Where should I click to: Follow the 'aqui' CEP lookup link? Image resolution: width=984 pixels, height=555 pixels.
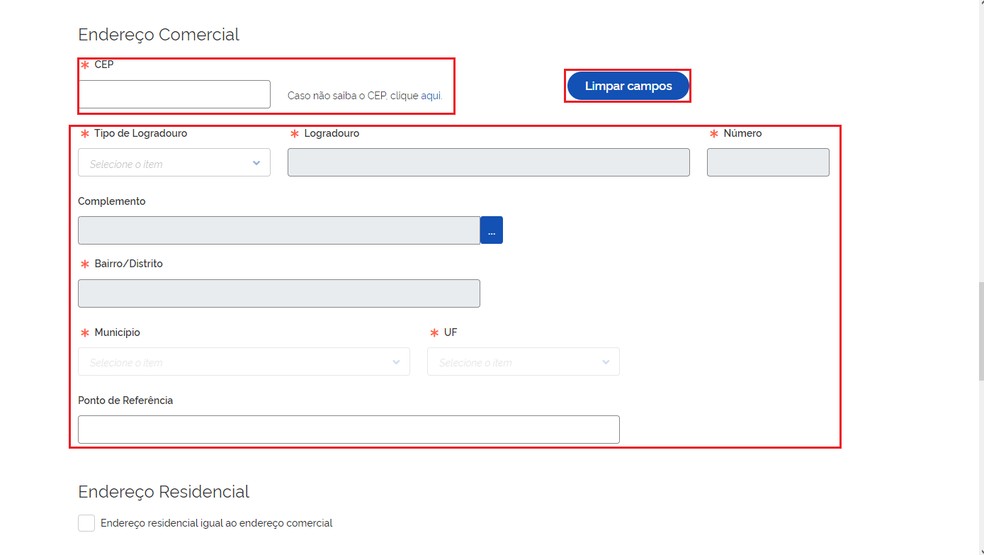431,96
